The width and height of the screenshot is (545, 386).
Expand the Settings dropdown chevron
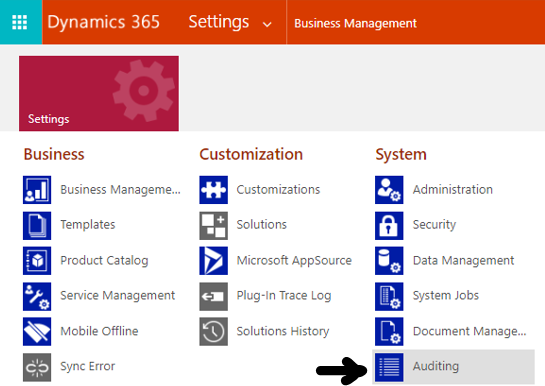click(x=267, y=24)
